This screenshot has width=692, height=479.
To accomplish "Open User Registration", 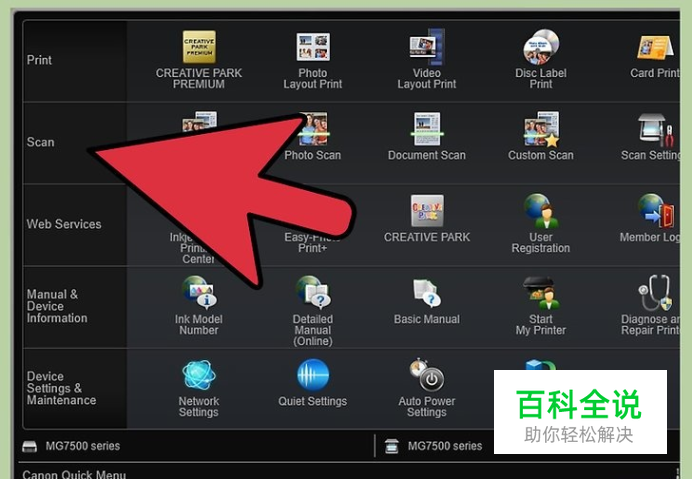I will [x=541, y=211].
